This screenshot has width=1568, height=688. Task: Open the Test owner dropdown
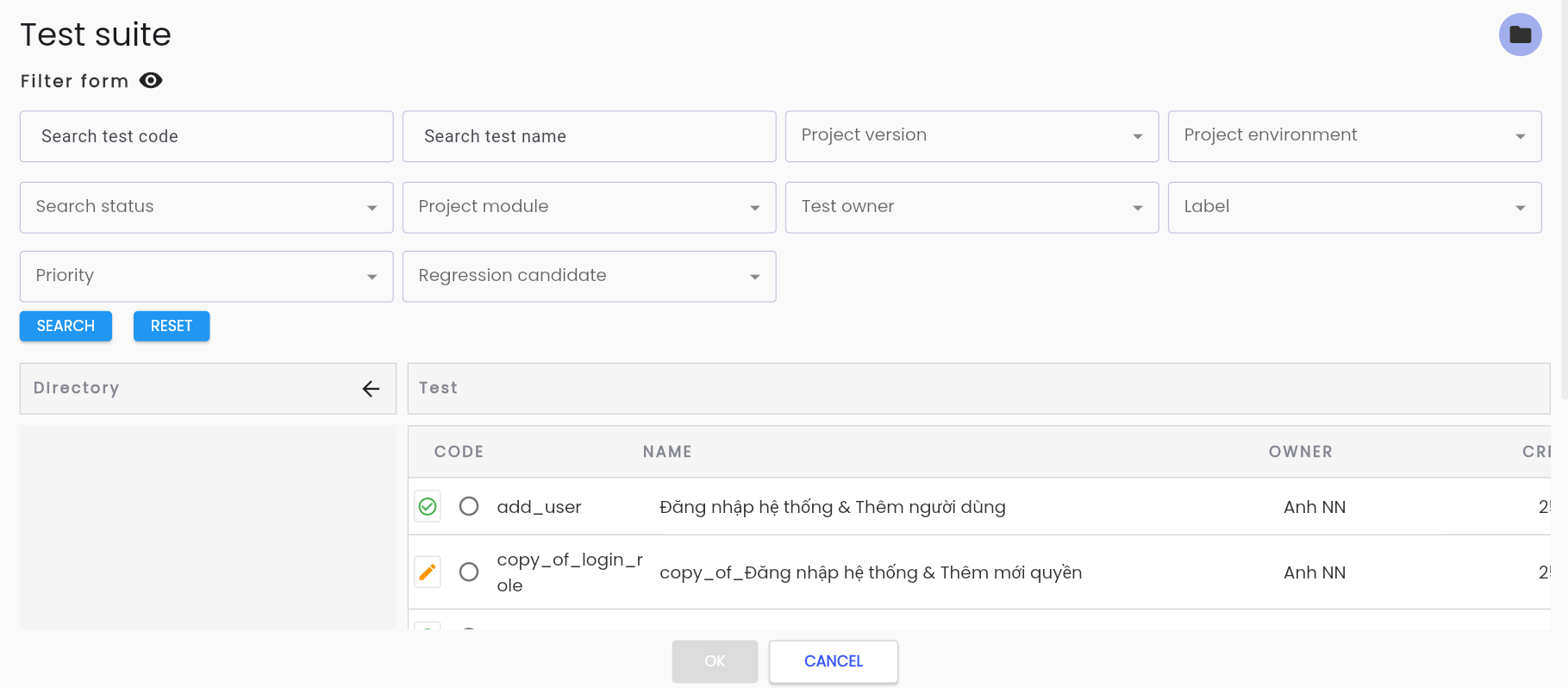971,207
